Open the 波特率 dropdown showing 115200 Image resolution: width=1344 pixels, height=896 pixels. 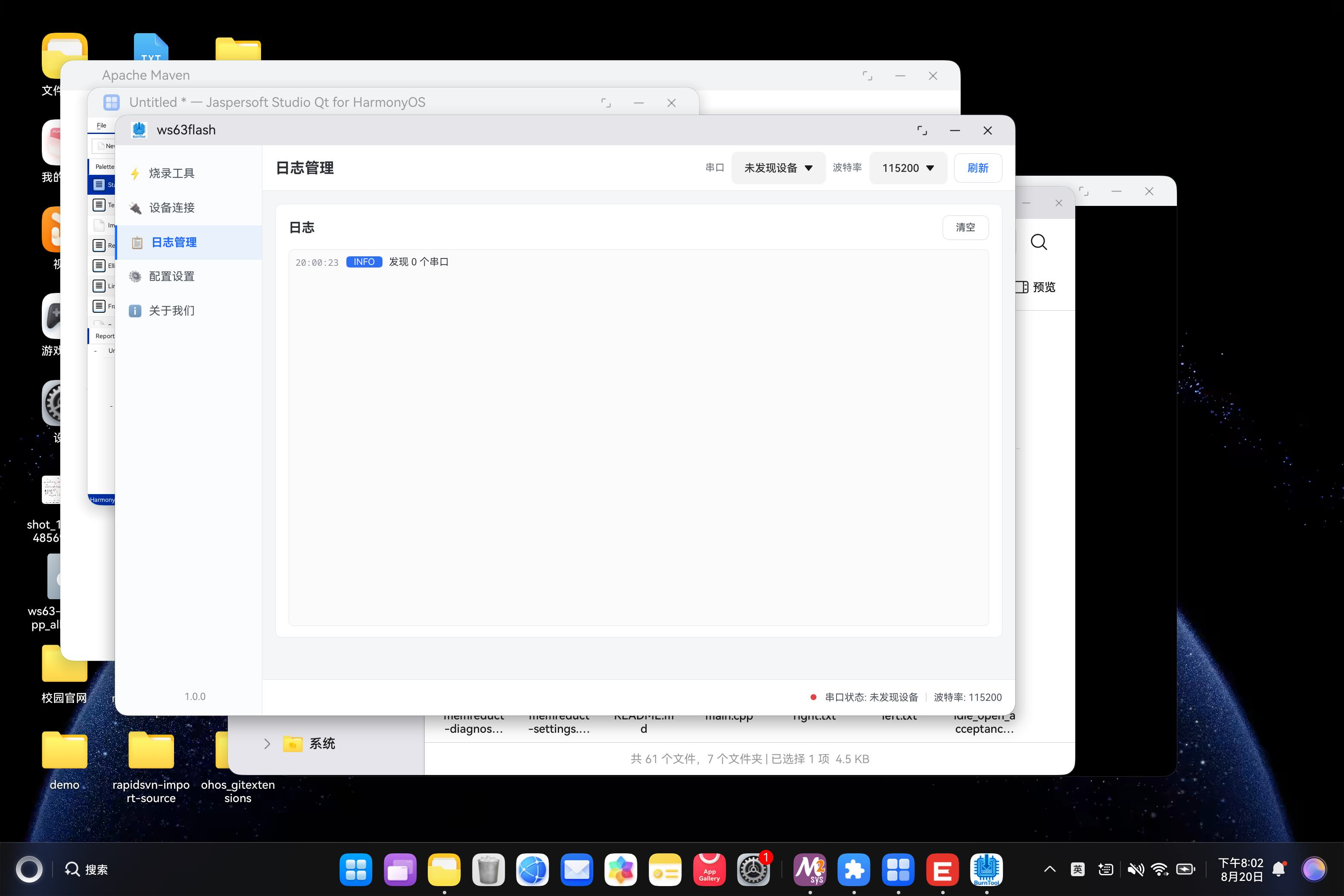[908, 168]
